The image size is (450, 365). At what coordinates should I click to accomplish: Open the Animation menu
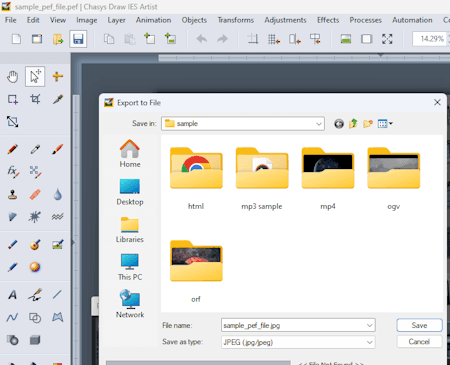tap(153, 20)
